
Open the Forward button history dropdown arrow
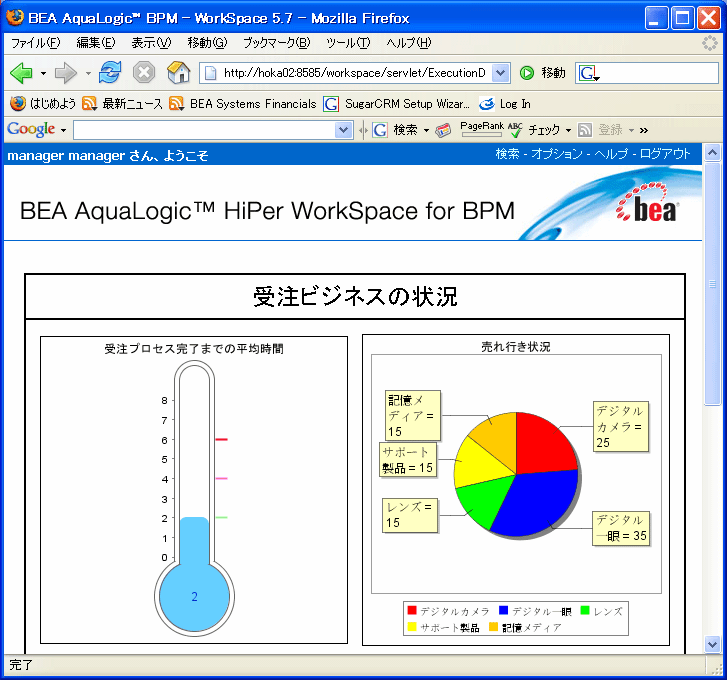pos(88,73)
